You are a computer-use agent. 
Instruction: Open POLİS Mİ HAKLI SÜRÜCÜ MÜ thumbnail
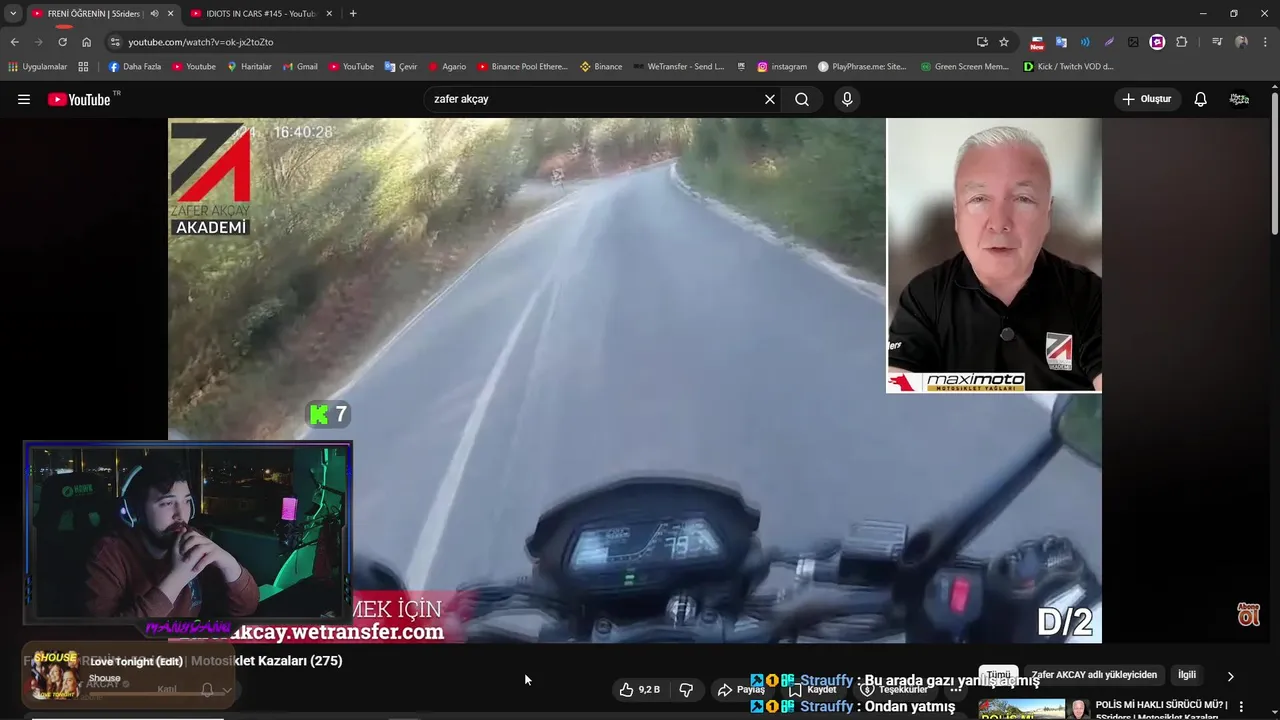tap(1020, 708)
